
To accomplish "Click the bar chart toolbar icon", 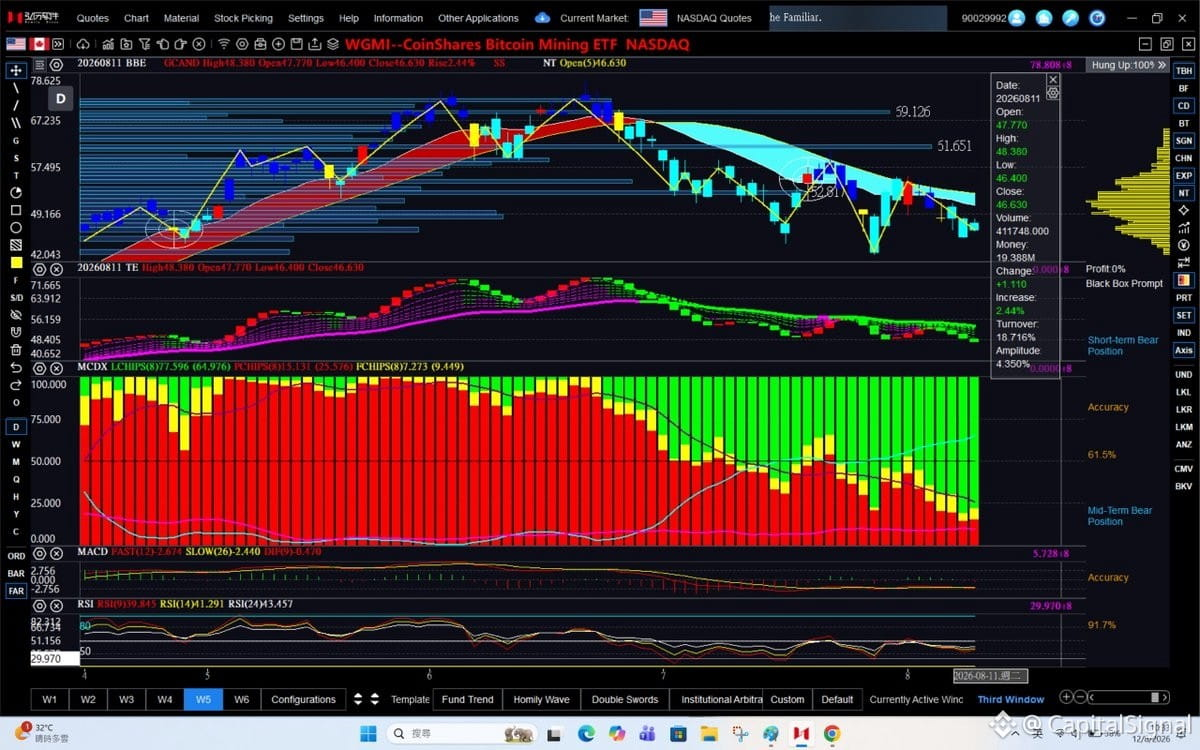I will click(108, 44).
